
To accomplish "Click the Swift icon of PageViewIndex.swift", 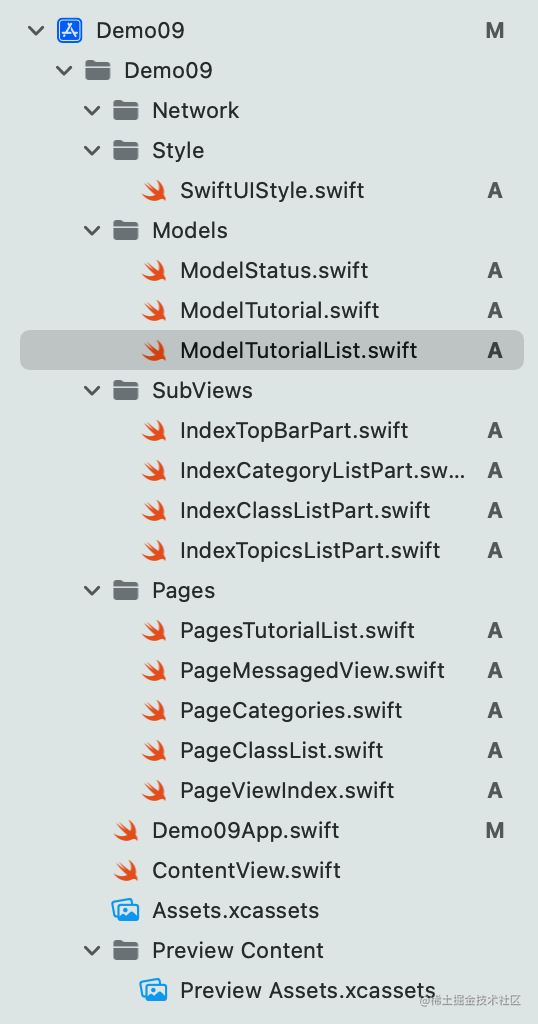I will [154, 790].
